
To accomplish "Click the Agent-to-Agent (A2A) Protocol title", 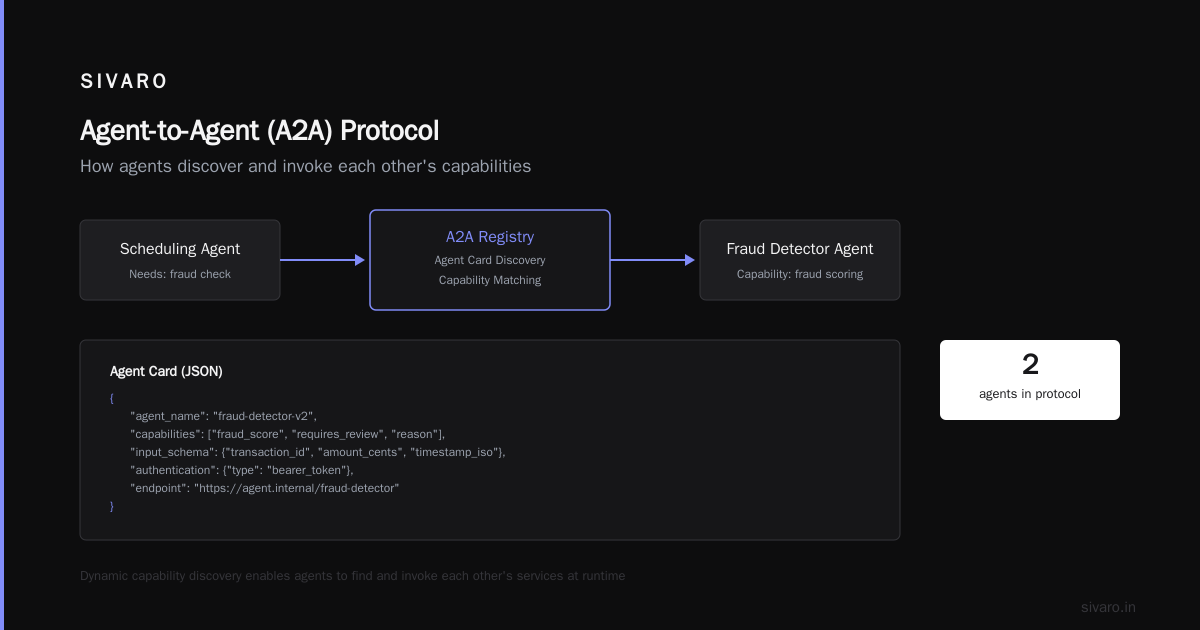I will [x=260, y=131].
